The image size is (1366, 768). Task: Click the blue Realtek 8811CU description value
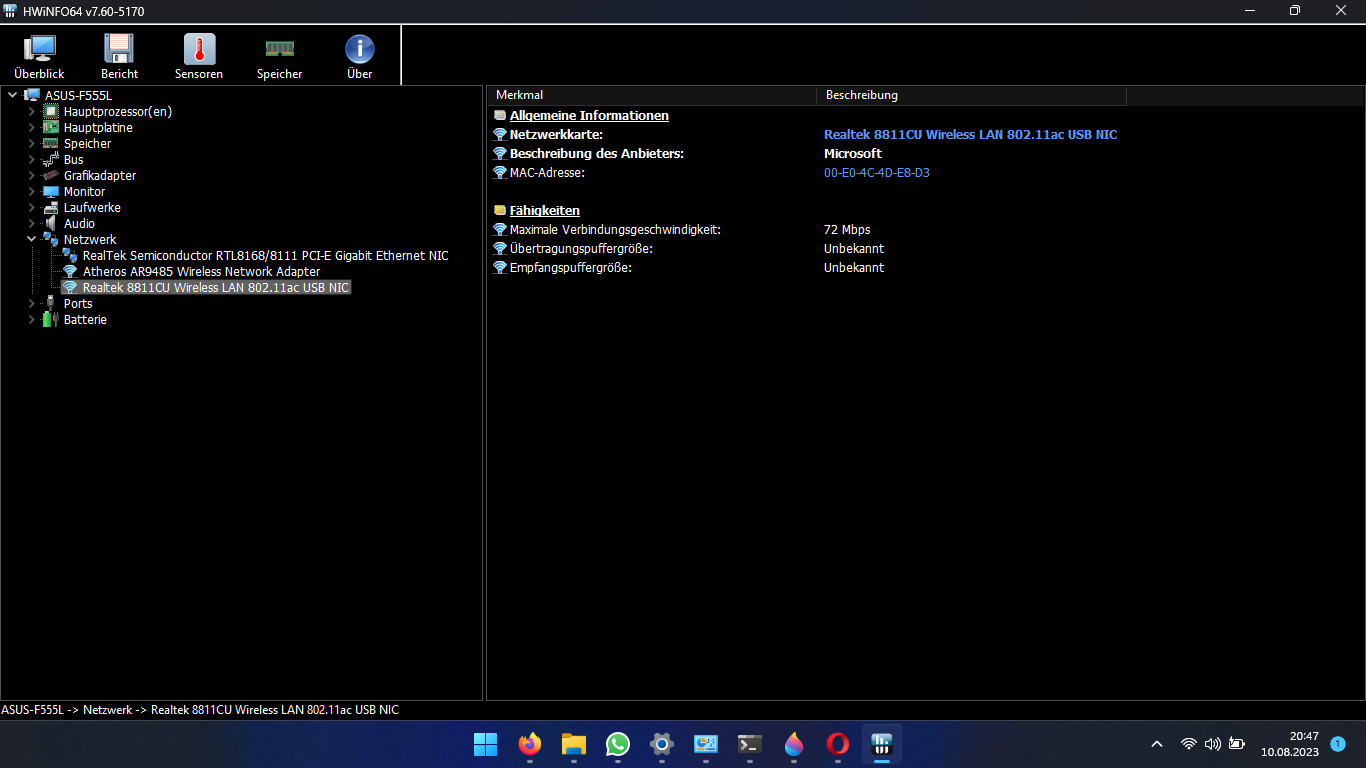point(970,135)
